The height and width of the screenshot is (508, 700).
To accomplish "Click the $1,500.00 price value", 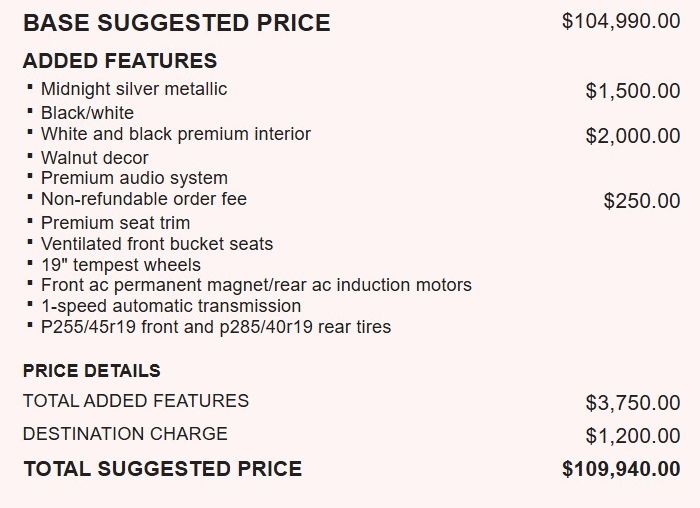I will coord(633,91).
